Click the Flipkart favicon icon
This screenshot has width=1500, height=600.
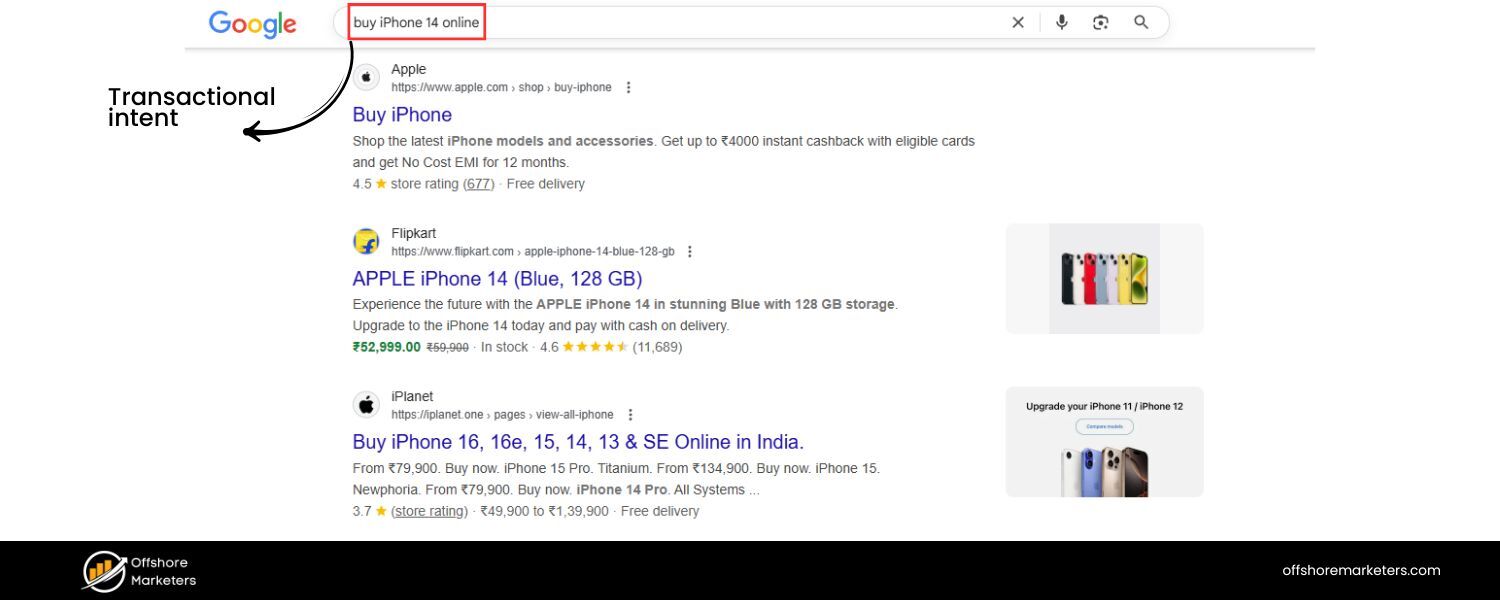(x=367, y=241)
